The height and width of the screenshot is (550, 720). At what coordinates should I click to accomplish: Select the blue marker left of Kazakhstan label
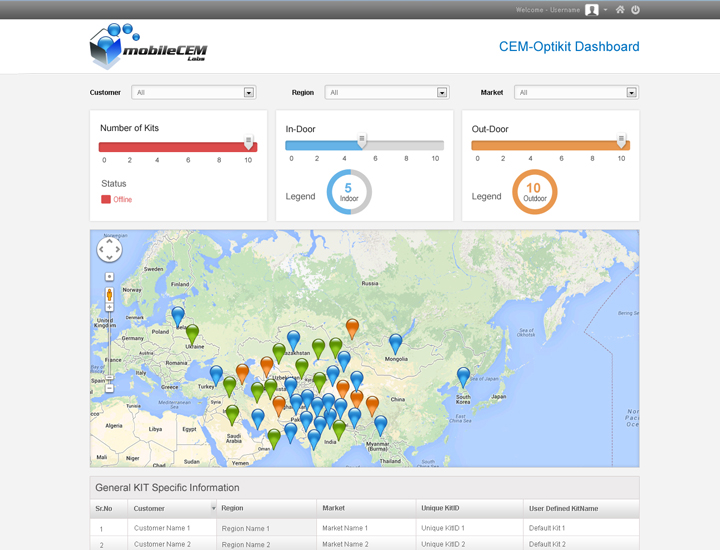(x=293, y=341)
